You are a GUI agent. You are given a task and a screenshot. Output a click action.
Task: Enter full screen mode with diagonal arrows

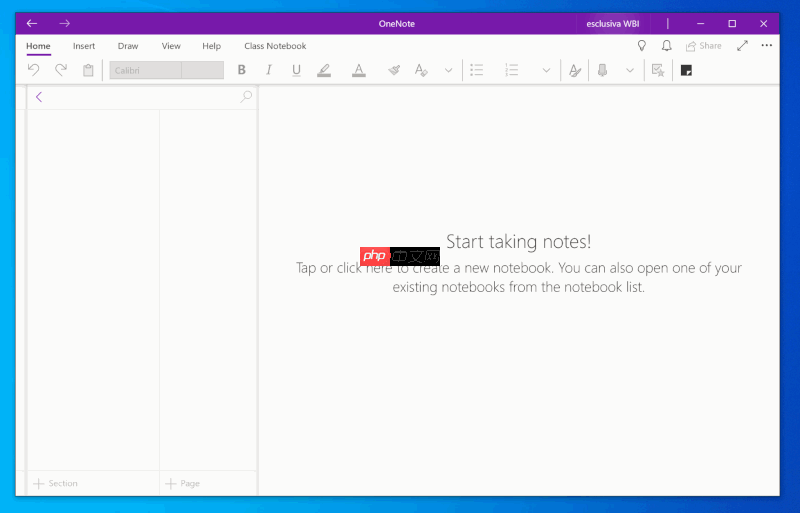tap(742, 46)
